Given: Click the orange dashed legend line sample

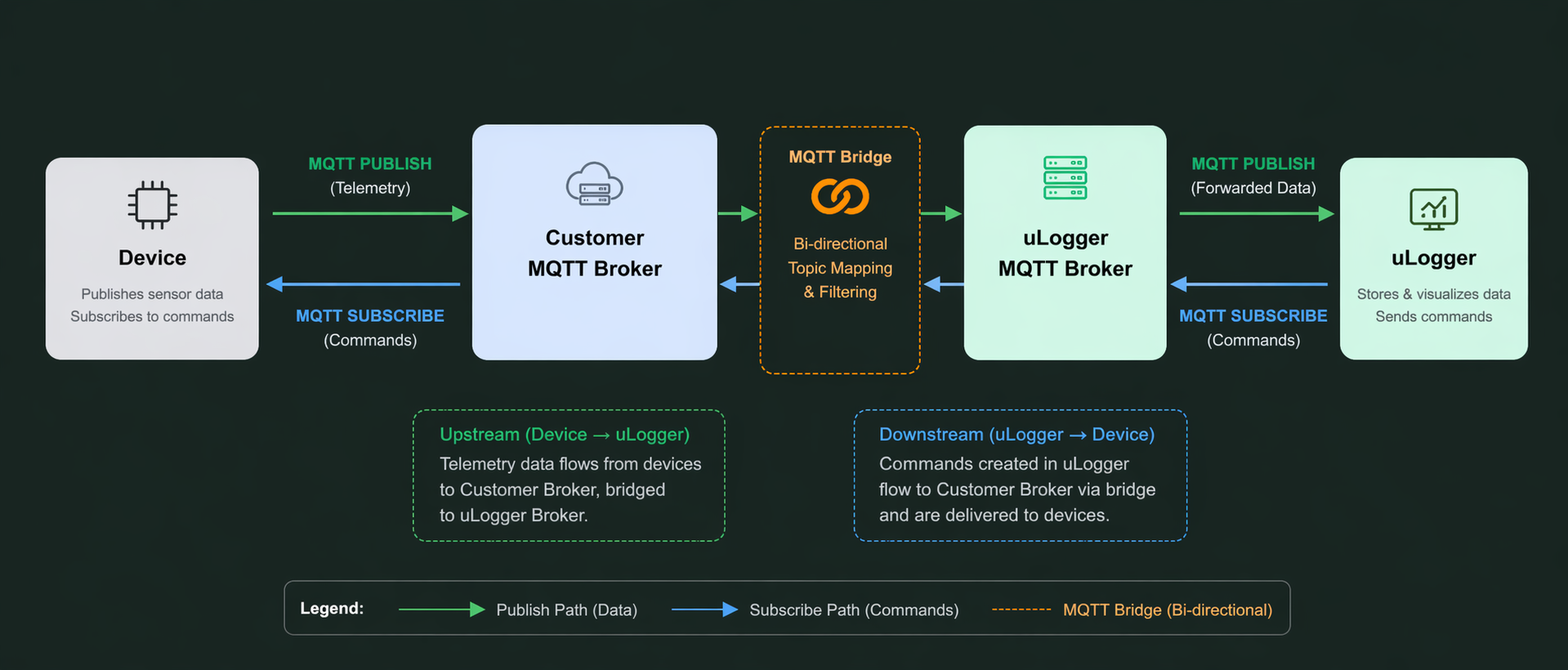Looking at the screenshot, I should (x=1021, y=610).
